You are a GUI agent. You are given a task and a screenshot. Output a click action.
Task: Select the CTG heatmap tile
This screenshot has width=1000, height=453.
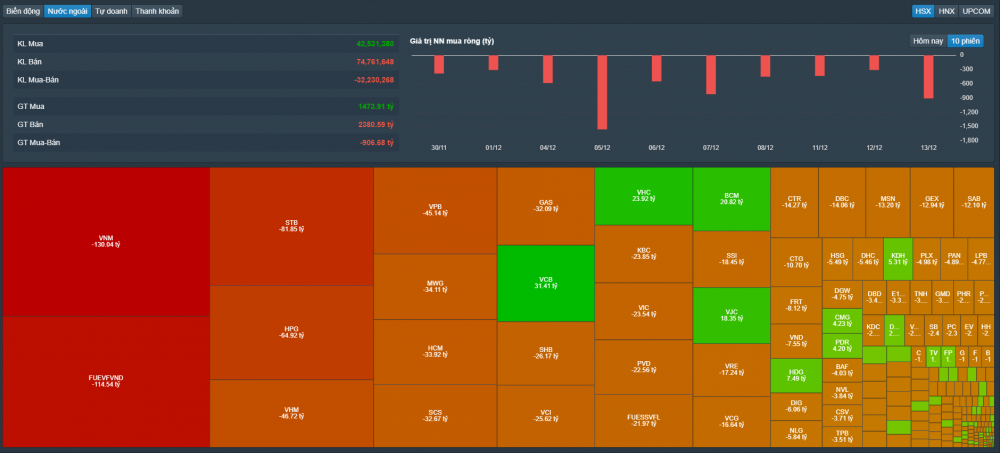coord(796,262)
